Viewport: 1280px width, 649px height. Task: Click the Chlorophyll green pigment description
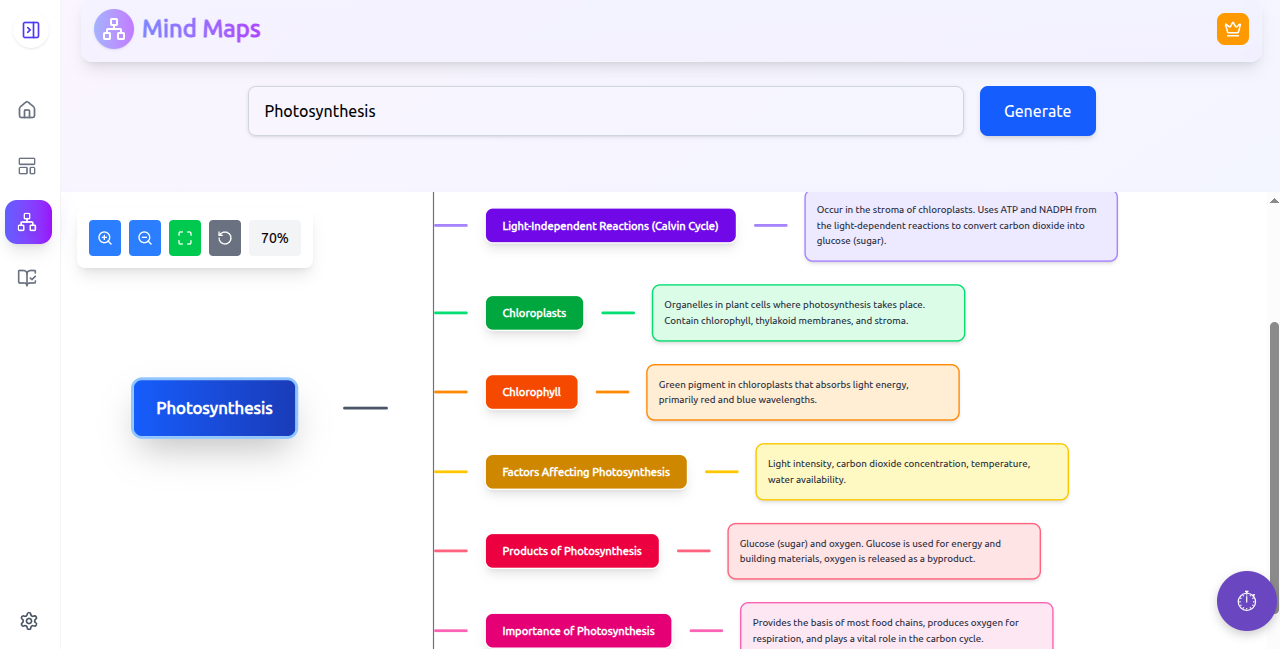tap(803, 392)
